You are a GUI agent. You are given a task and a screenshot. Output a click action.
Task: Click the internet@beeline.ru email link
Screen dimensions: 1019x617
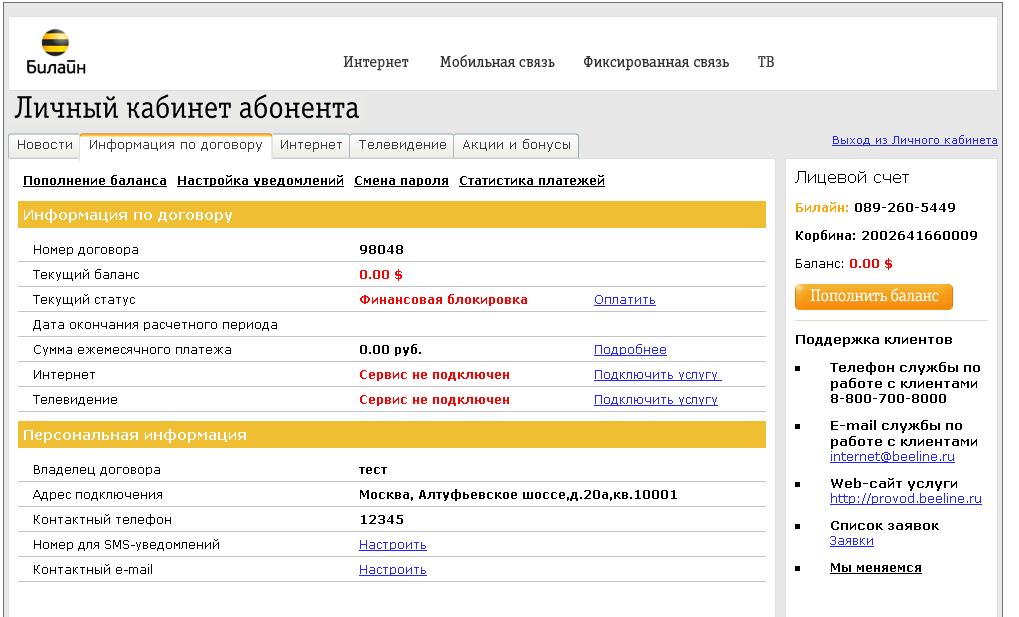pos(892,456)
